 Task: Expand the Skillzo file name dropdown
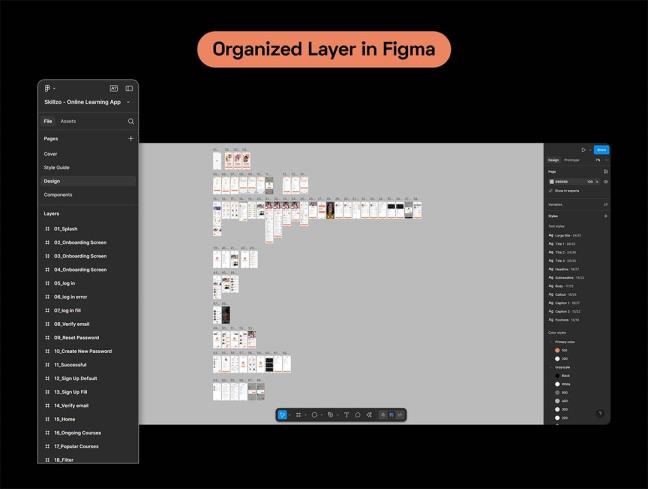click(128, 102)
